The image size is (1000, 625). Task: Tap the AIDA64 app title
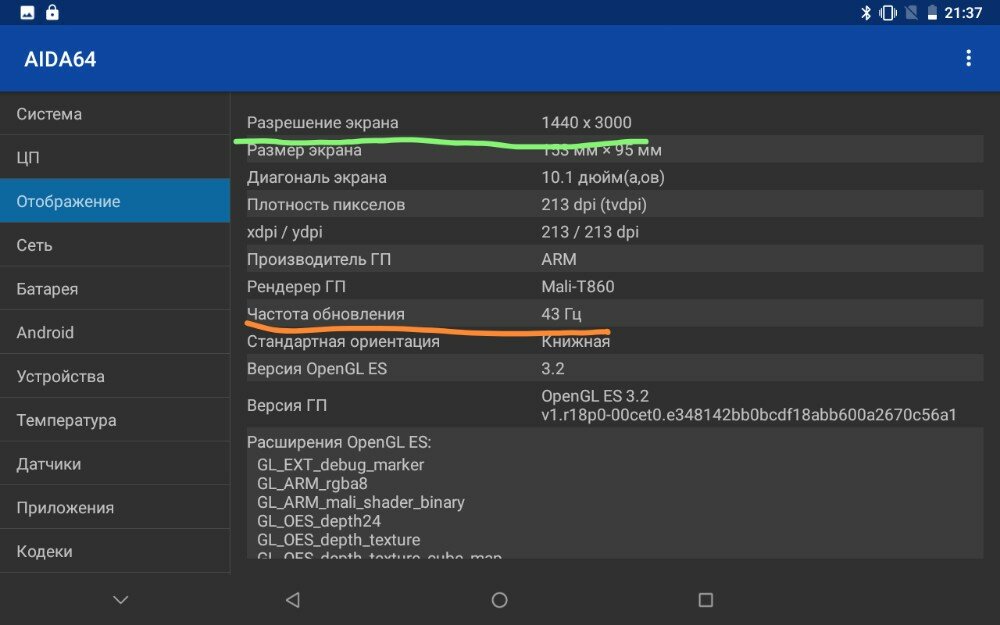point(60,59)
